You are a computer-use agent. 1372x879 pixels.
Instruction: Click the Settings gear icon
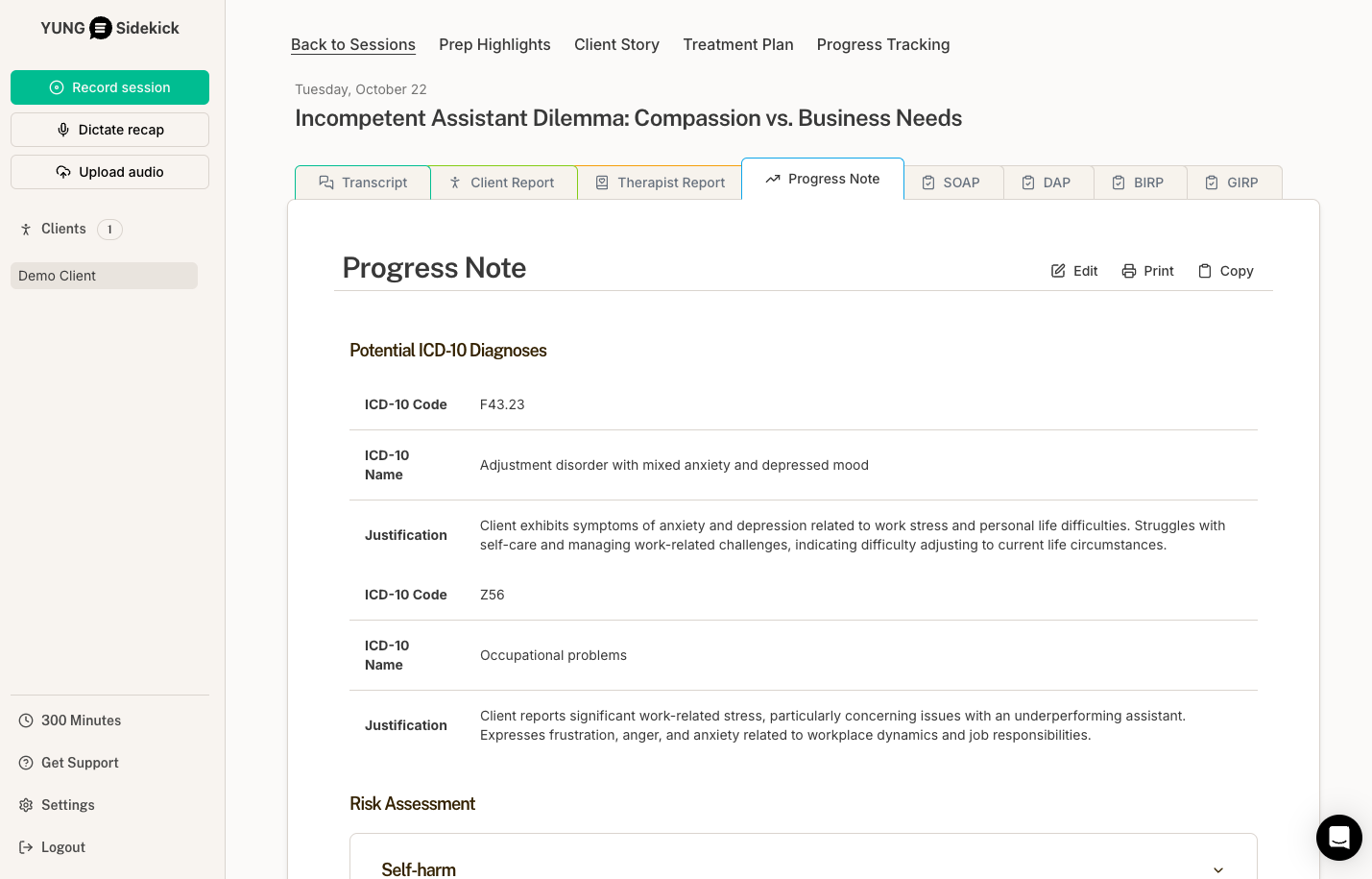(26, 805)
